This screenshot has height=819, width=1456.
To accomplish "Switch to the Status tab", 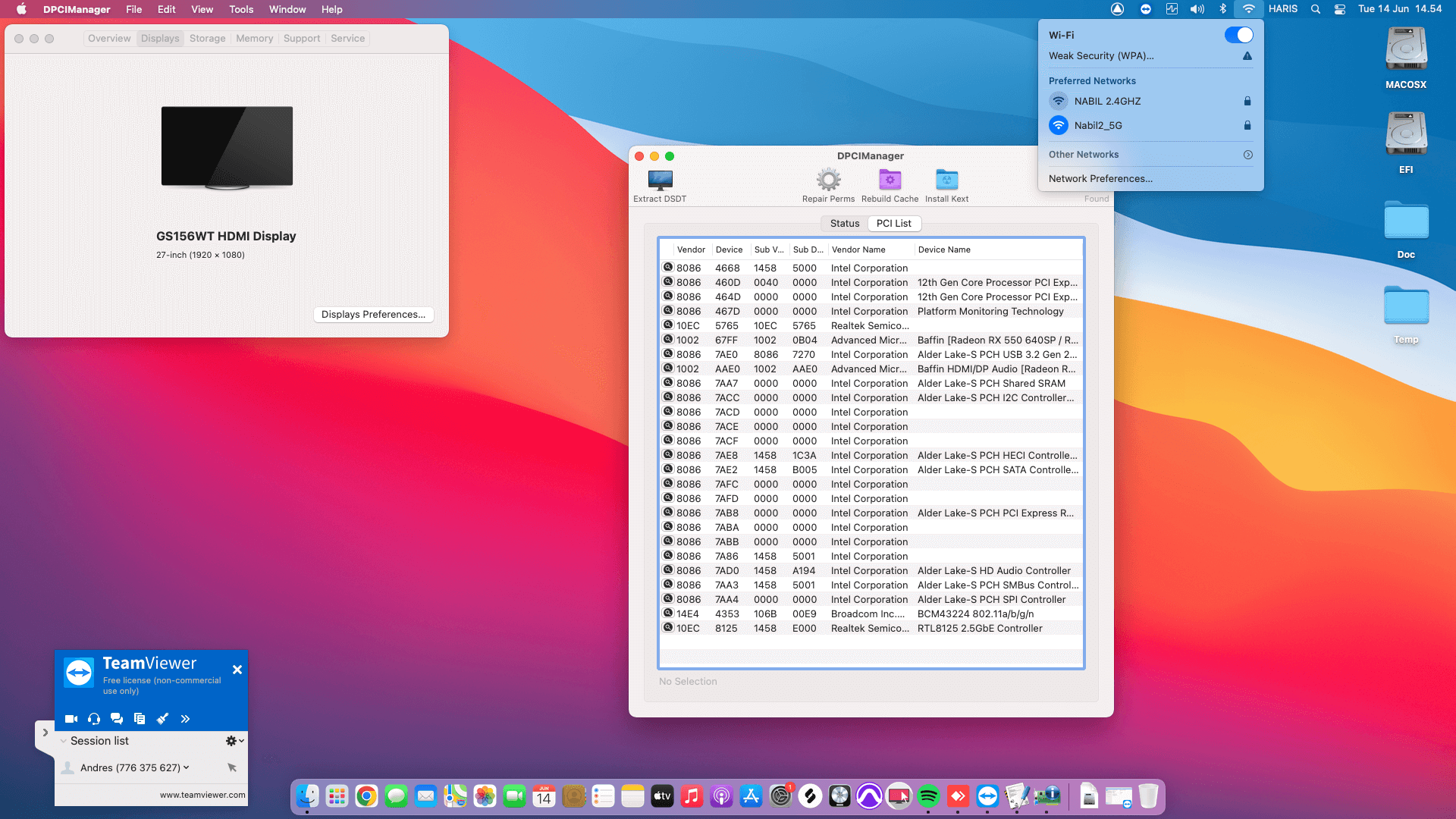I will pos(844,223).
